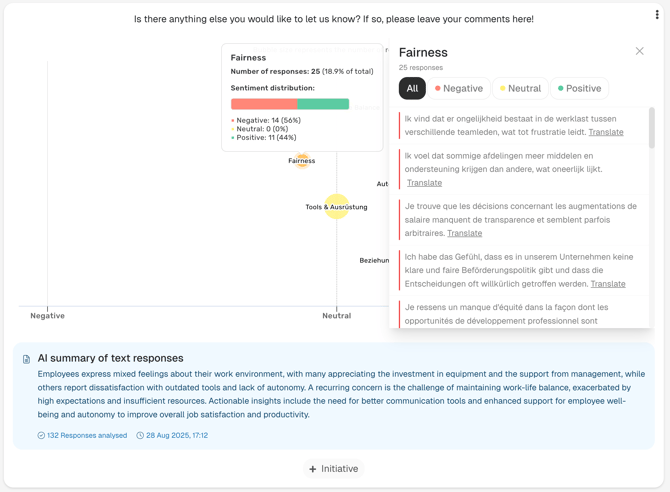
Task: Translate the French salary response
Action: [464, 233]
